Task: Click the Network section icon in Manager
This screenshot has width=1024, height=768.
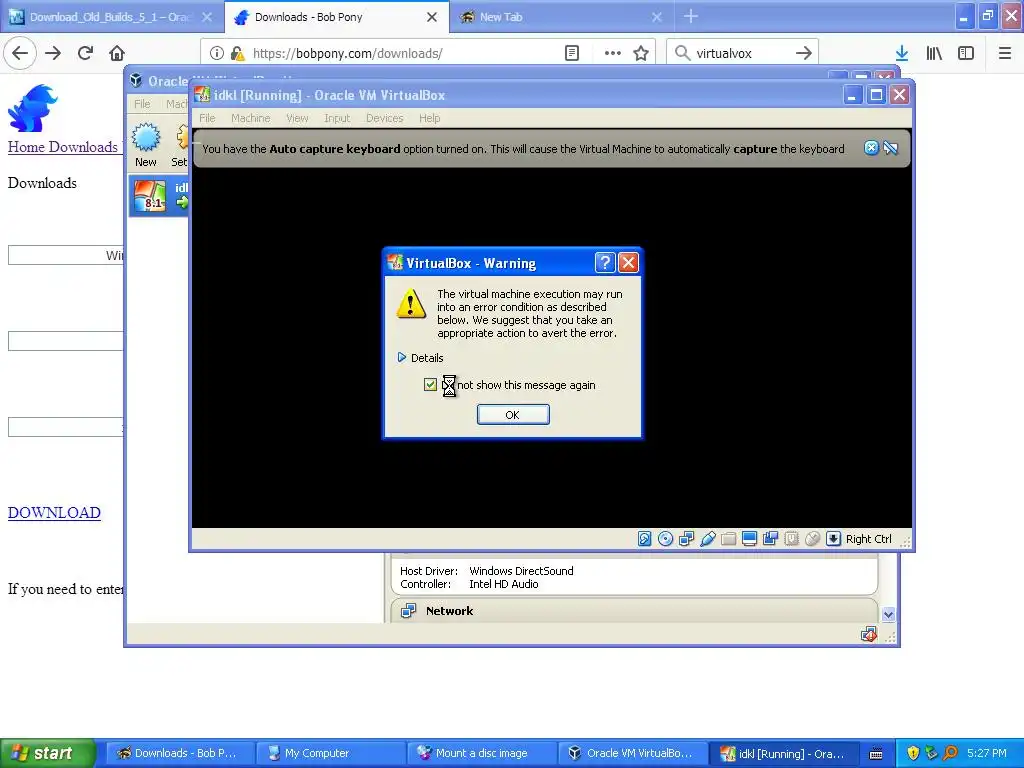Action: coord(408,611)
